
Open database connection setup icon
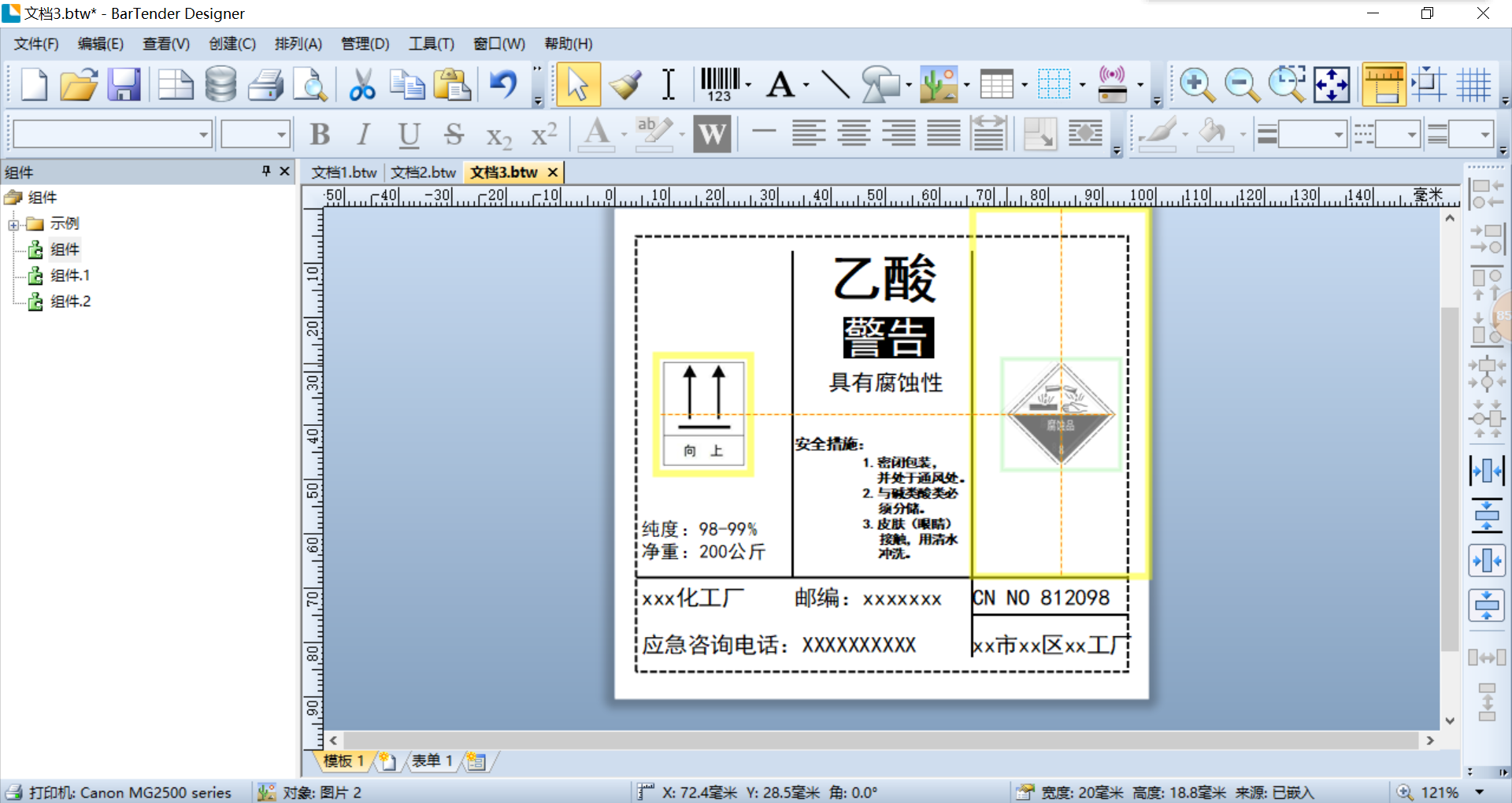[220, 84]
